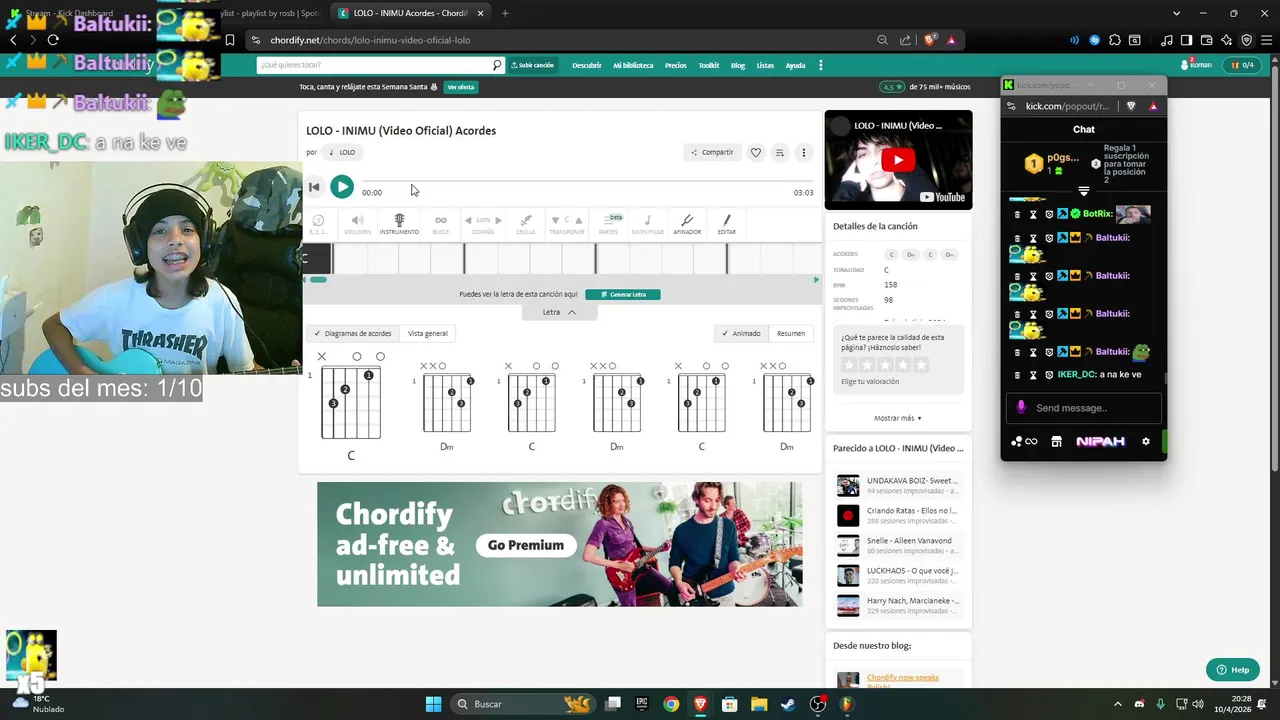Open the song's three-dot more options menu
The height and width of the screenshot is (720, 1280).
(803, 153)
